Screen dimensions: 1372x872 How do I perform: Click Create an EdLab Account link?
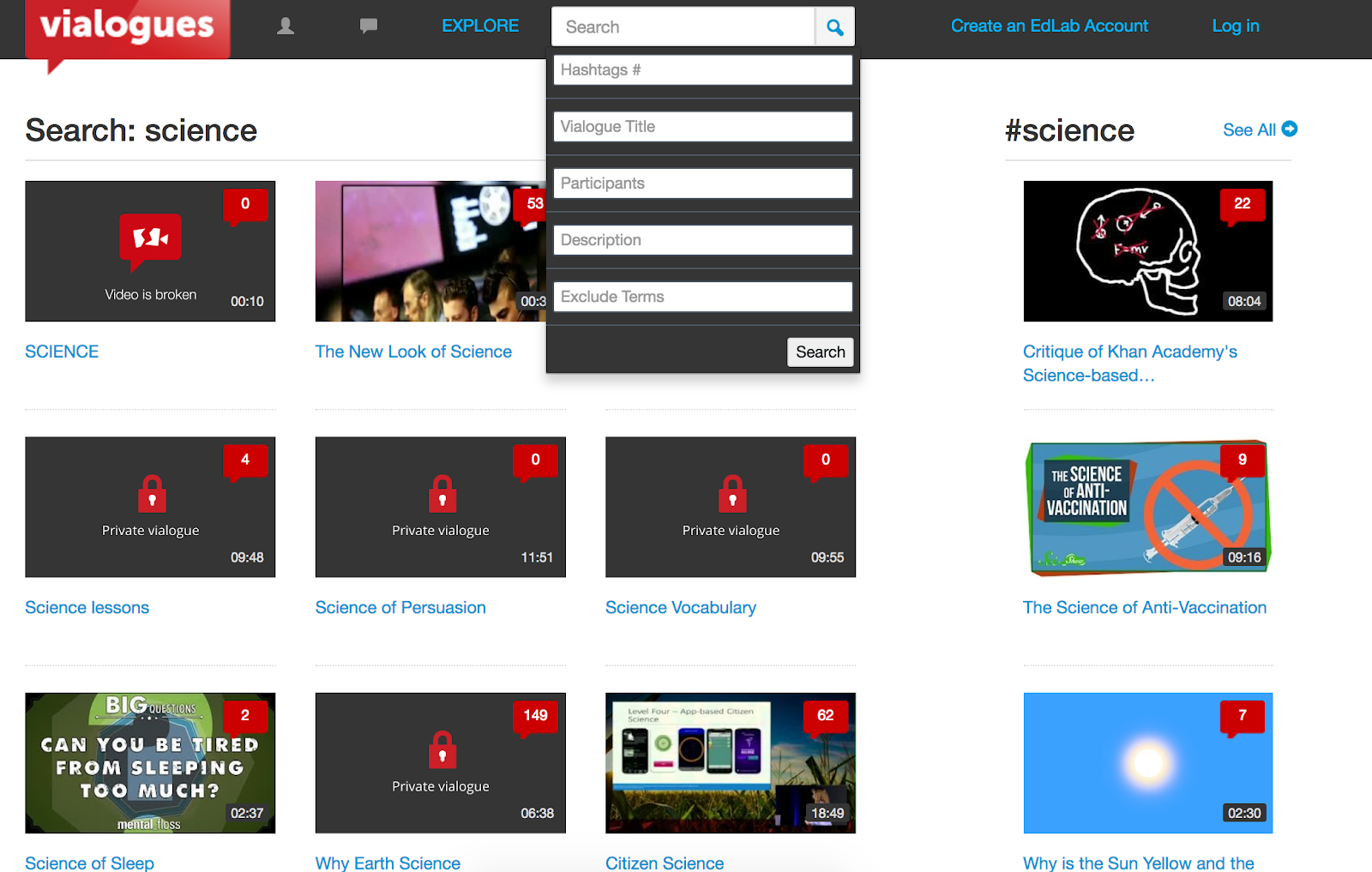pyautogui.click(x=1050, y=26)
